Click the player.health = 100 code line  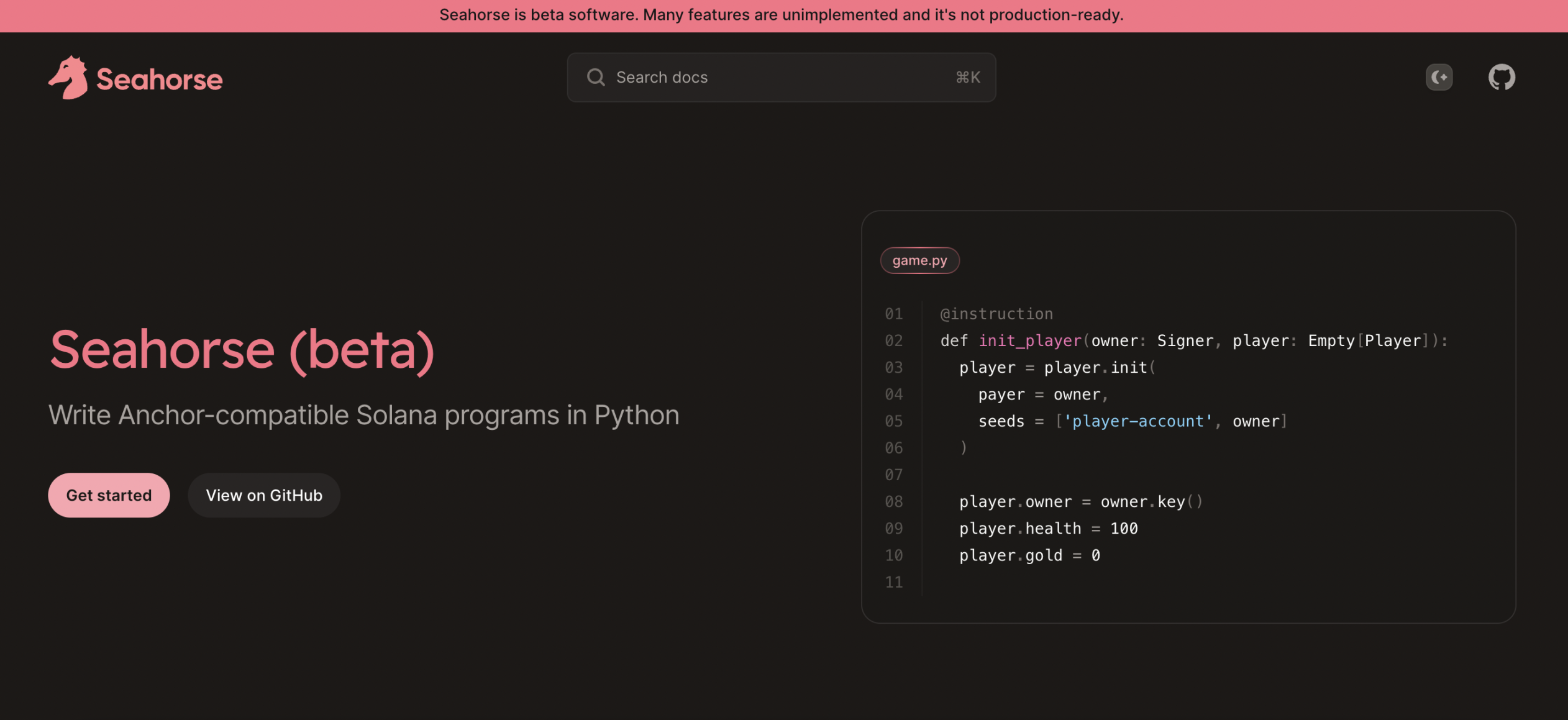pos(1048,529)
